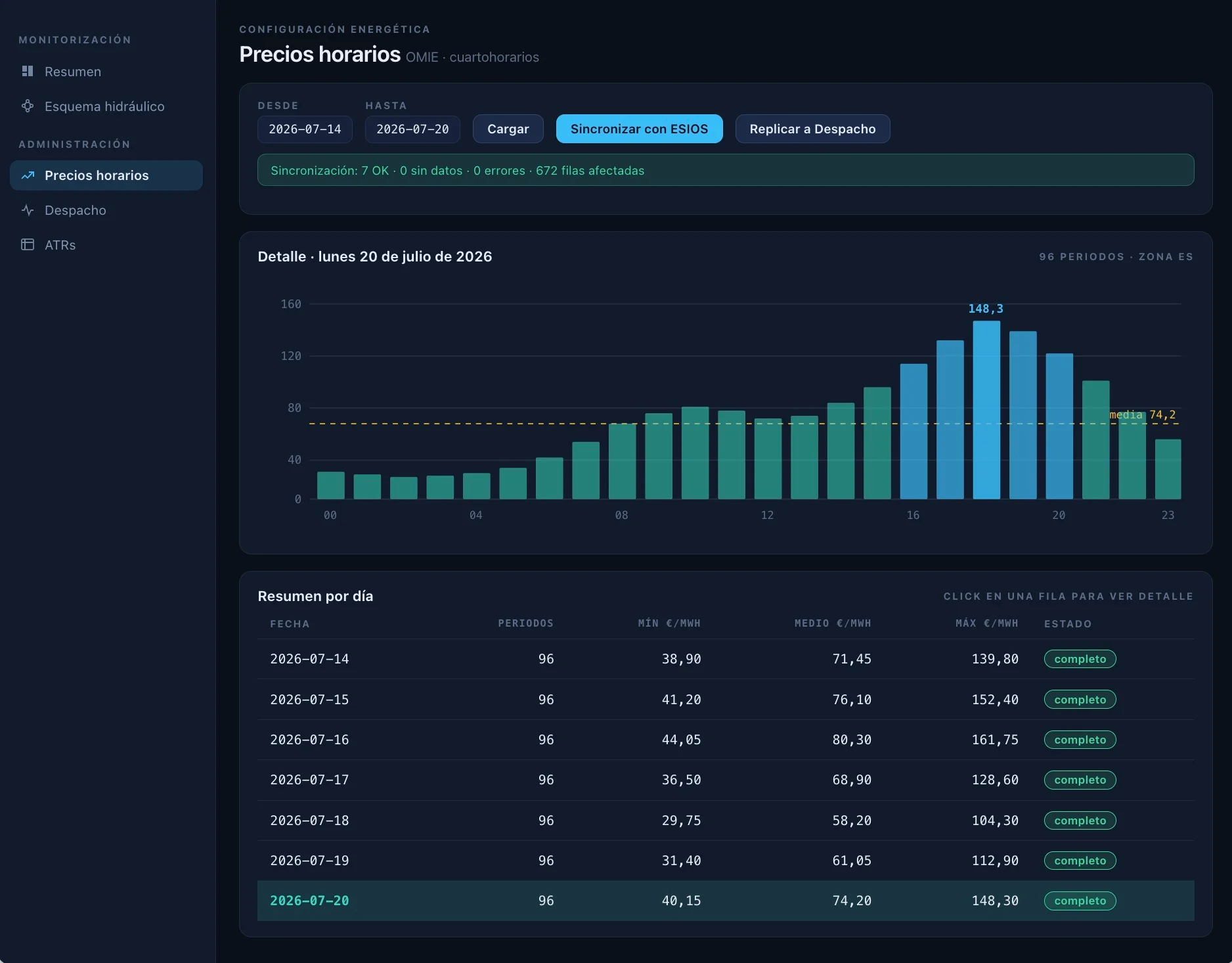
Task: Click the Cargar button
Action: click(x=508, y=129)
